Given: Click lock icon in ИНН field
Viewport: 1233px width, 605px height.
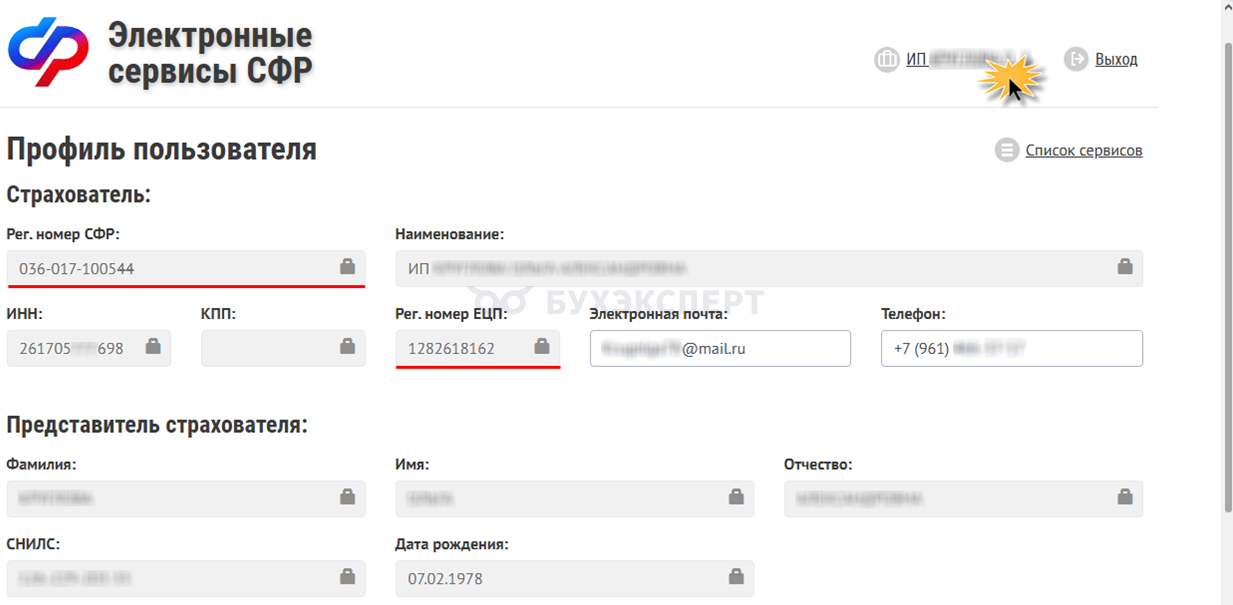Looking at the screenshot, I should pos(153,346).
